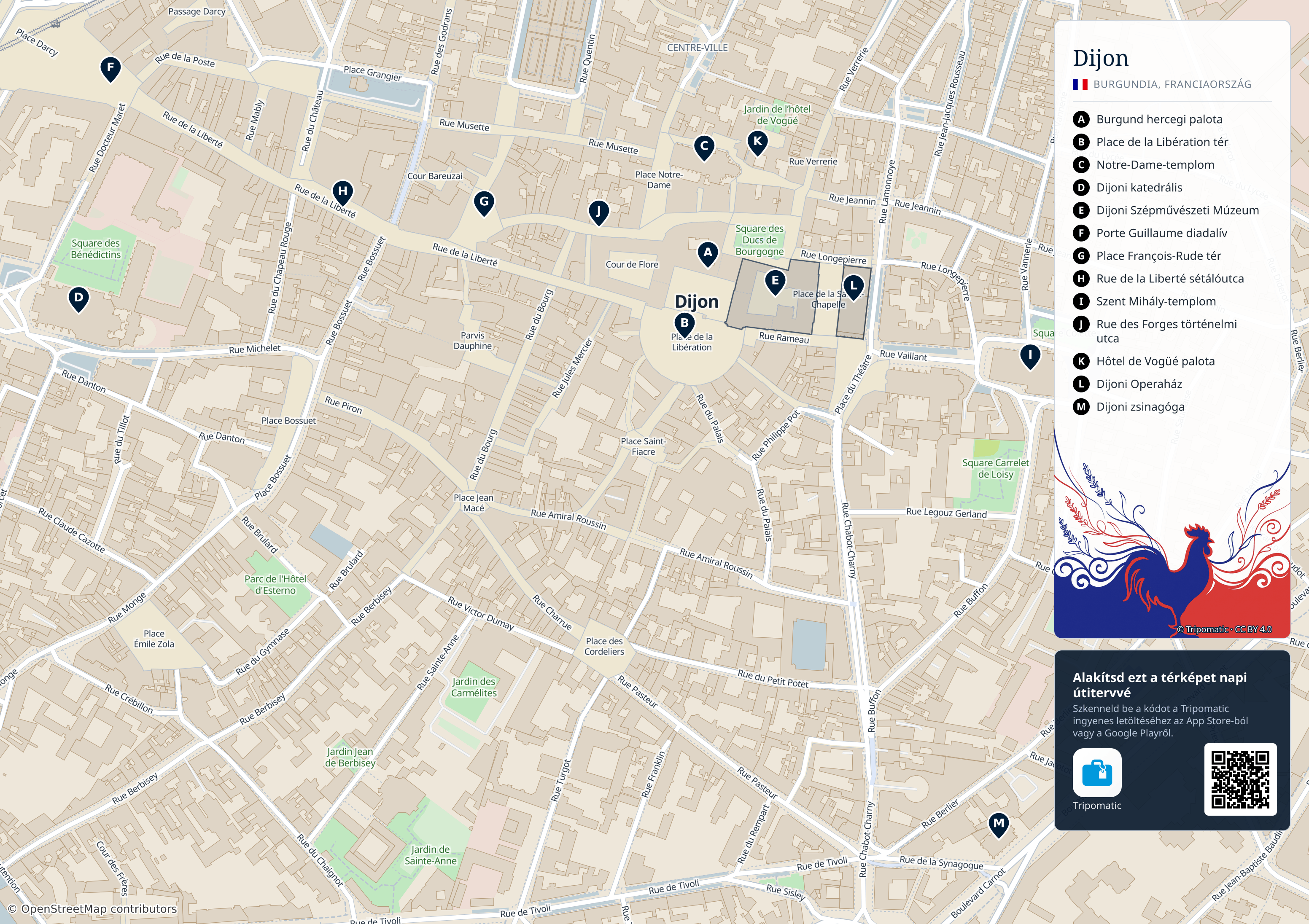Select map pin J on Rue des Forges

[x=599, y=214]
